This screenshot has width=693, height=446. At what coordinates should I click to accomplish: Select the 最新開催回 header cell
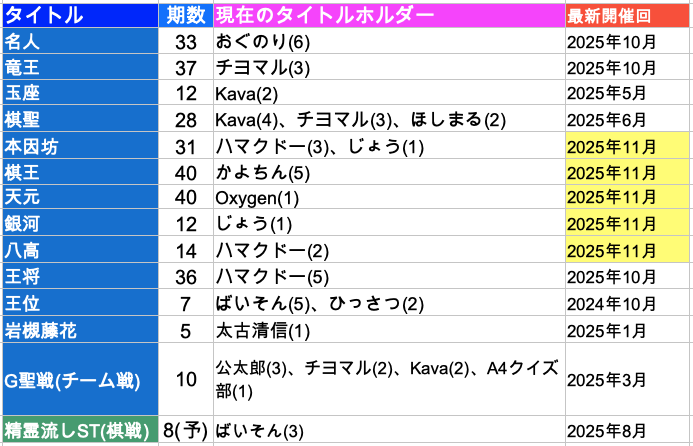[x=628, y=15]
